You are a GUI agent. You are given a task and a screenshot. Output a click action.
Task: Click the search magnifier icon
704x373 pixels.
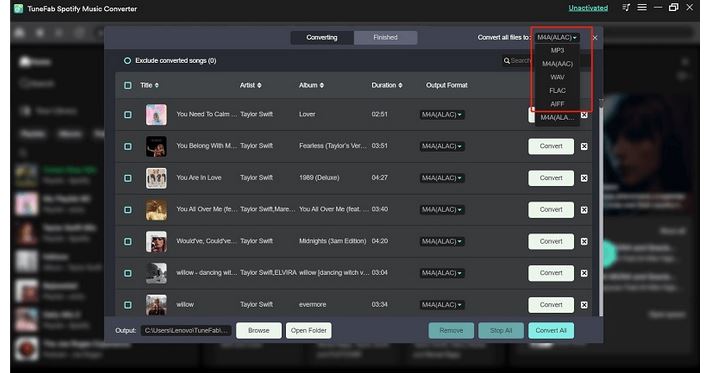(506, 61)
